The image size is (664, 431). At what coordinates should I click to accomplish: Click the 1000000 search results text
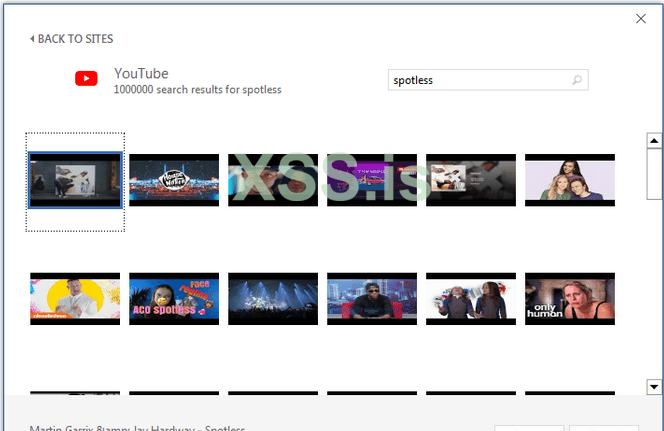(x=197, y=90)
